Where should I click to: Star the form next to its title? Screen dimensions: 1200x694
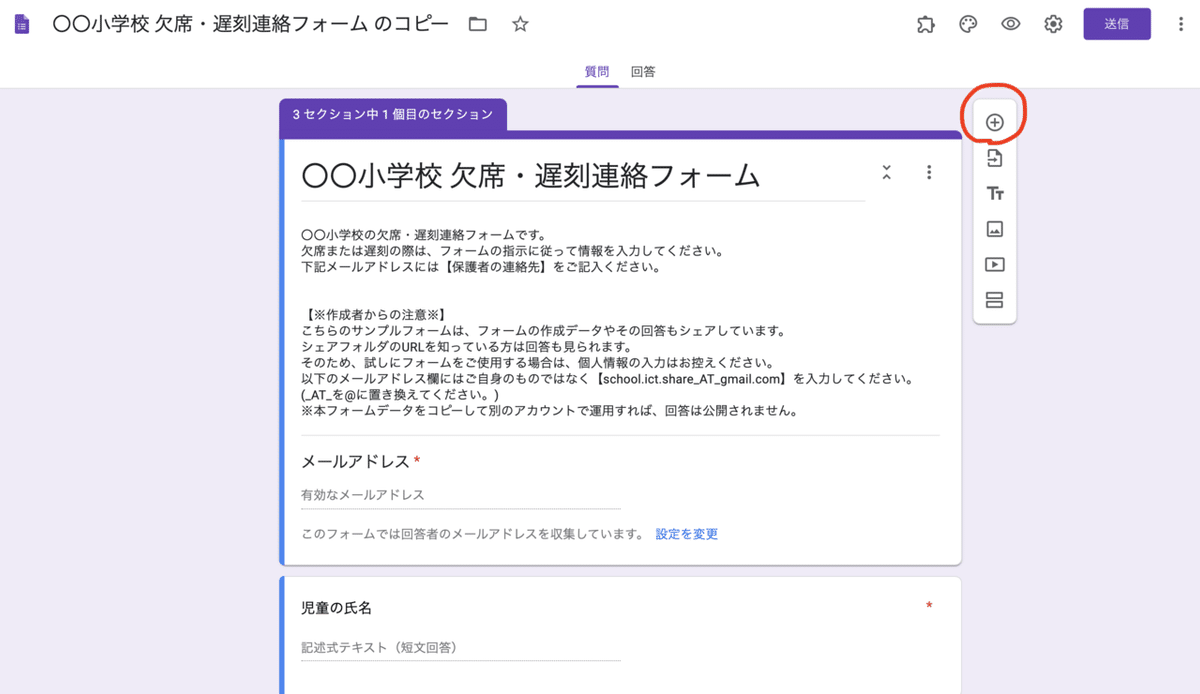(520, 24)
